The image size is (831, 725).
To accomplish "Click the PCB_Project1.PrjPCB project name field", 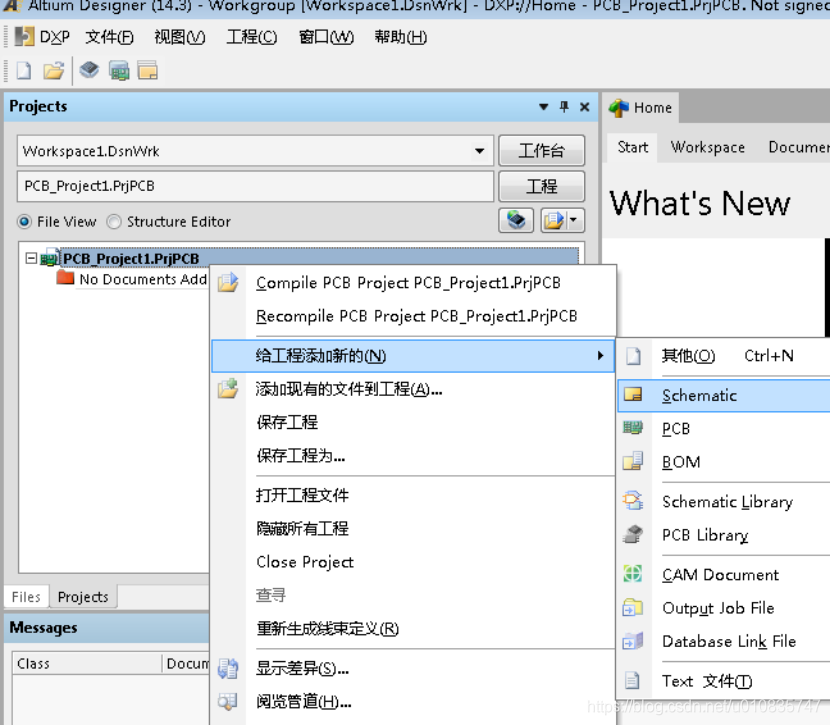I will pos(255,186).
